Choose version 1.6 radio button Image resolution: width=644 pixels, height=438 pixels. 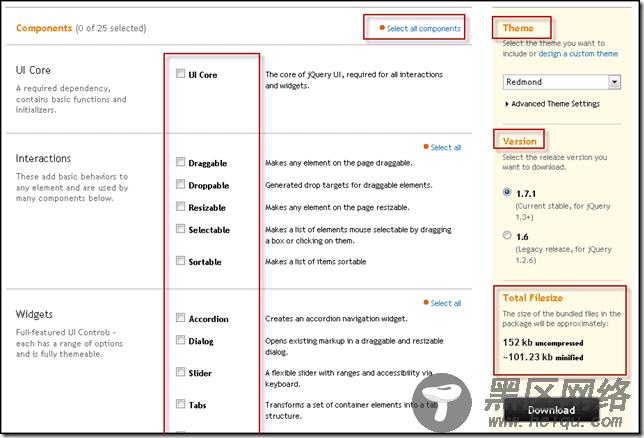coord(507,235)
